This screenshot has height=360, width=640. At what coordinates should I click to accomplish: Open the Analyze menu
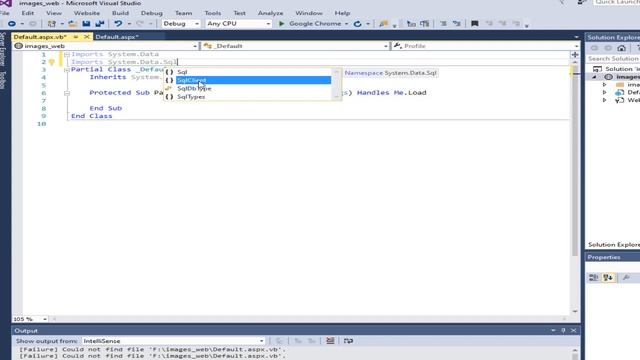270,13
